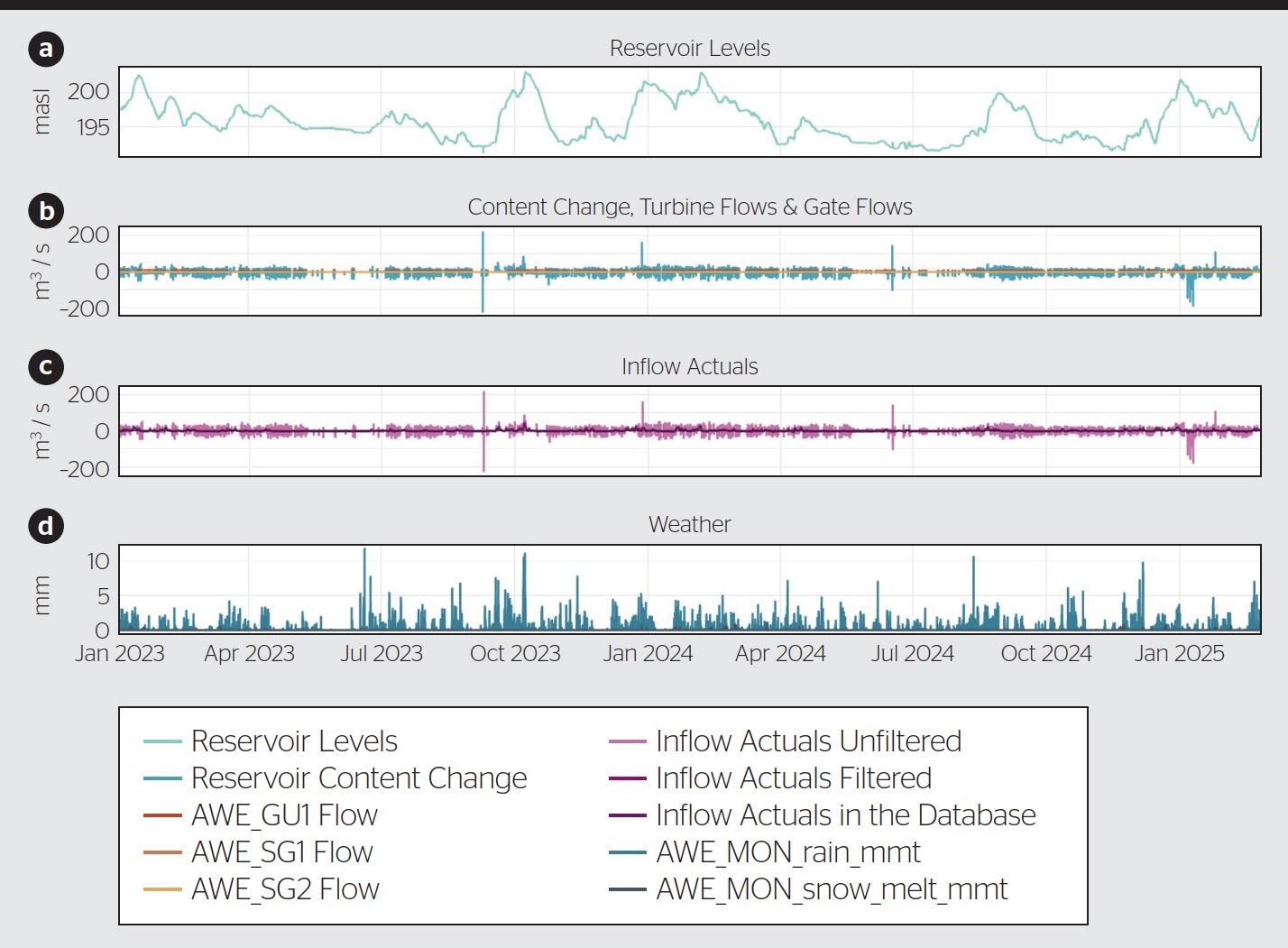Click the Jan 2024 x-axis date label
This screenshot has width=1288, height=948.
click(x=648, y=654)
